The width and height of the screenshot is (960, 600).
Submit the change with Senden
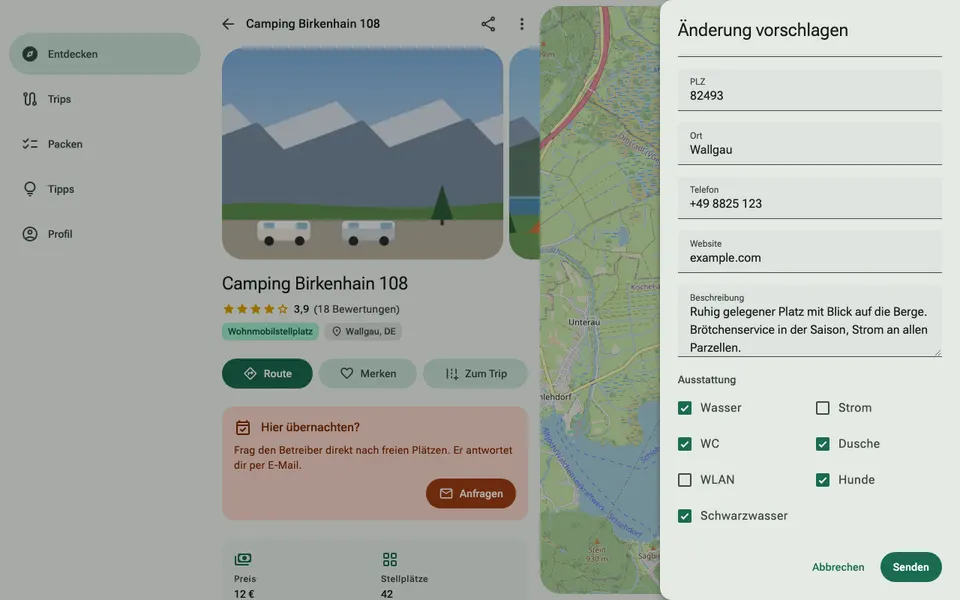pyautogui.click(x=910, y=567)
